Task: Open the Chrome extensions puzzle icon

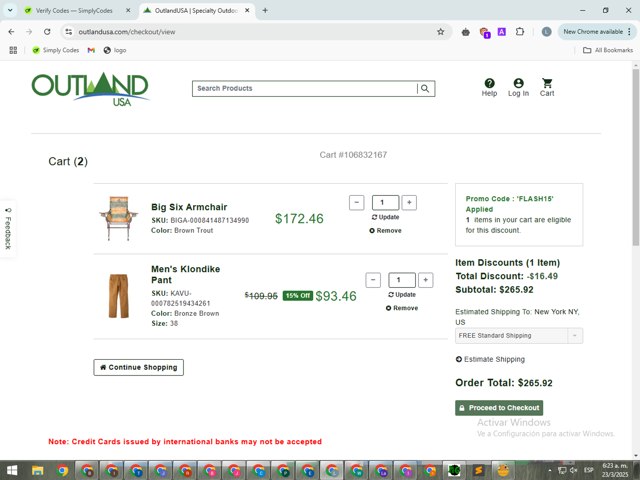Action: pos(520,31)
